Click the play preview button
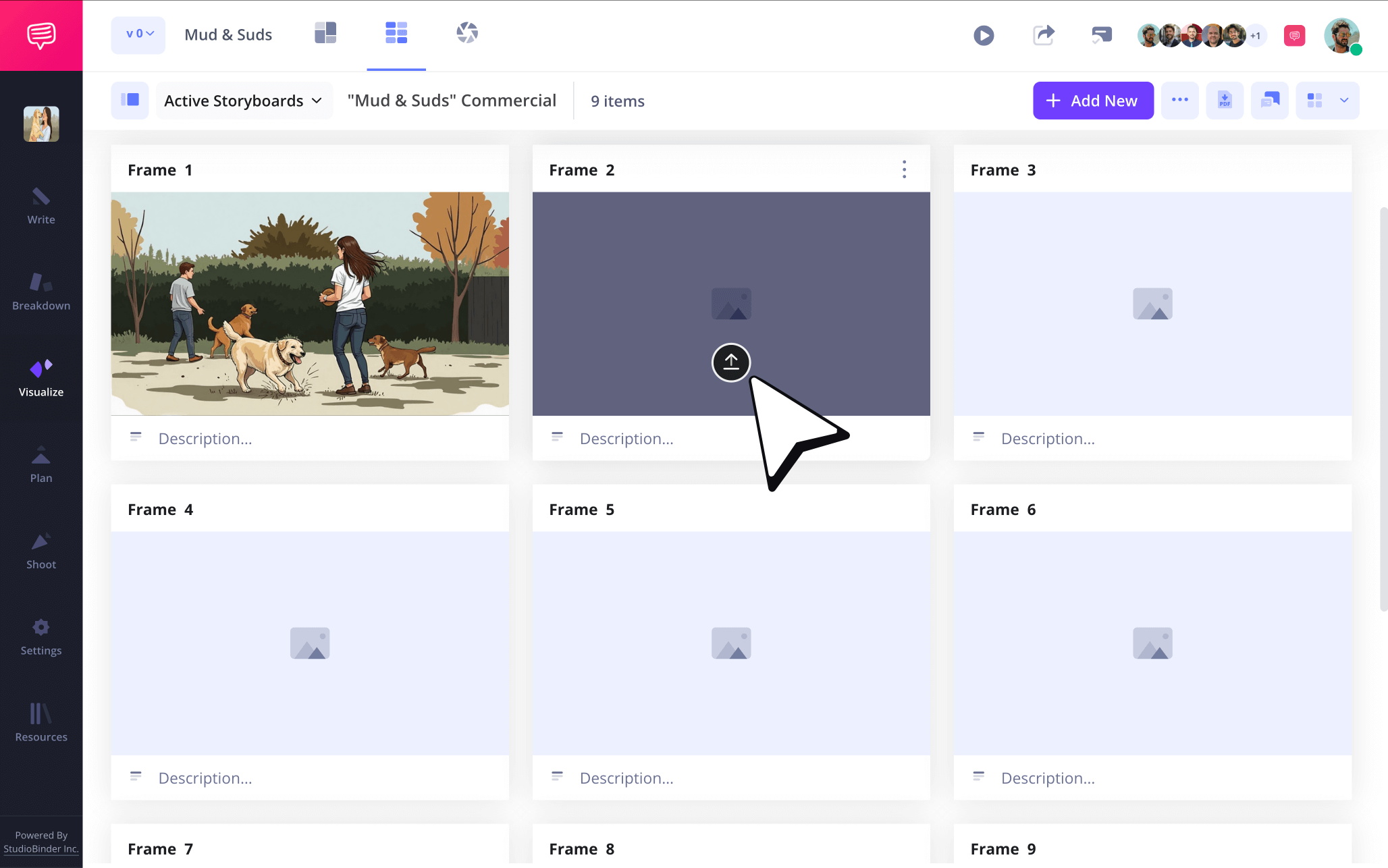This screenshot has height=868, width=1388. point(984,35)
